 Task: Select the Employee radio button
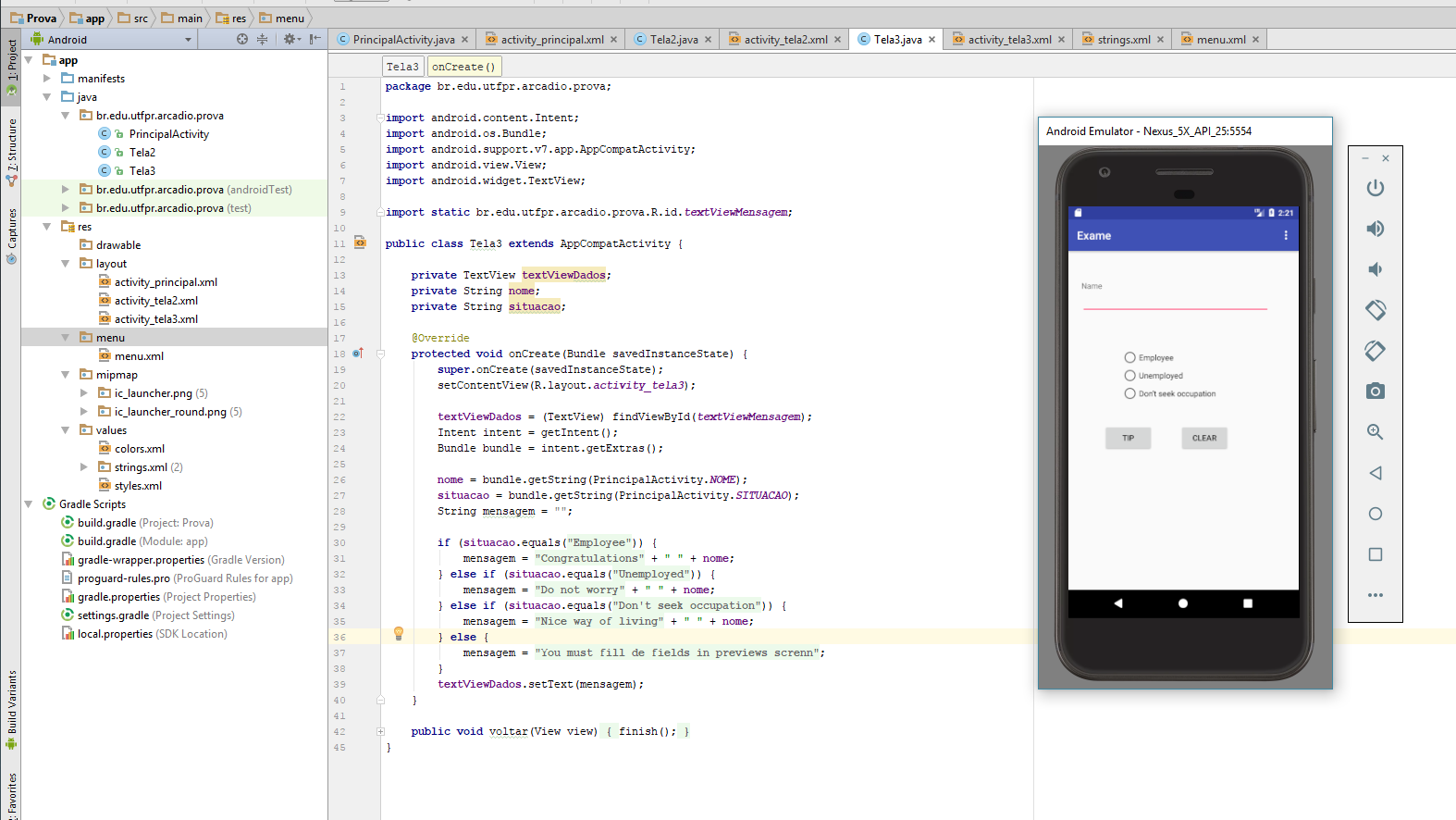[1129, 357]
